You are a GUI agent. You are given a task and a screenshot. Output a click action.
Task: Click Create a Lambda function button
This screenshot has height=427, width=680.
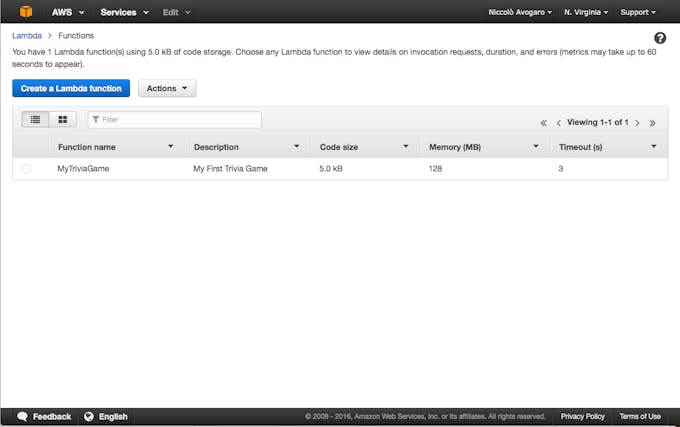click(x=71, y=88)
